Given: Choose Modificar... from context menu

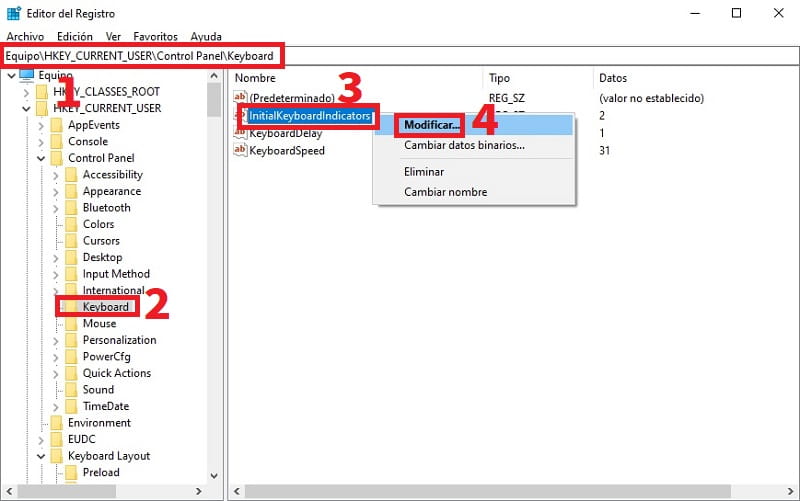Looking at the screenshot, I should click(x=432, y=125).
